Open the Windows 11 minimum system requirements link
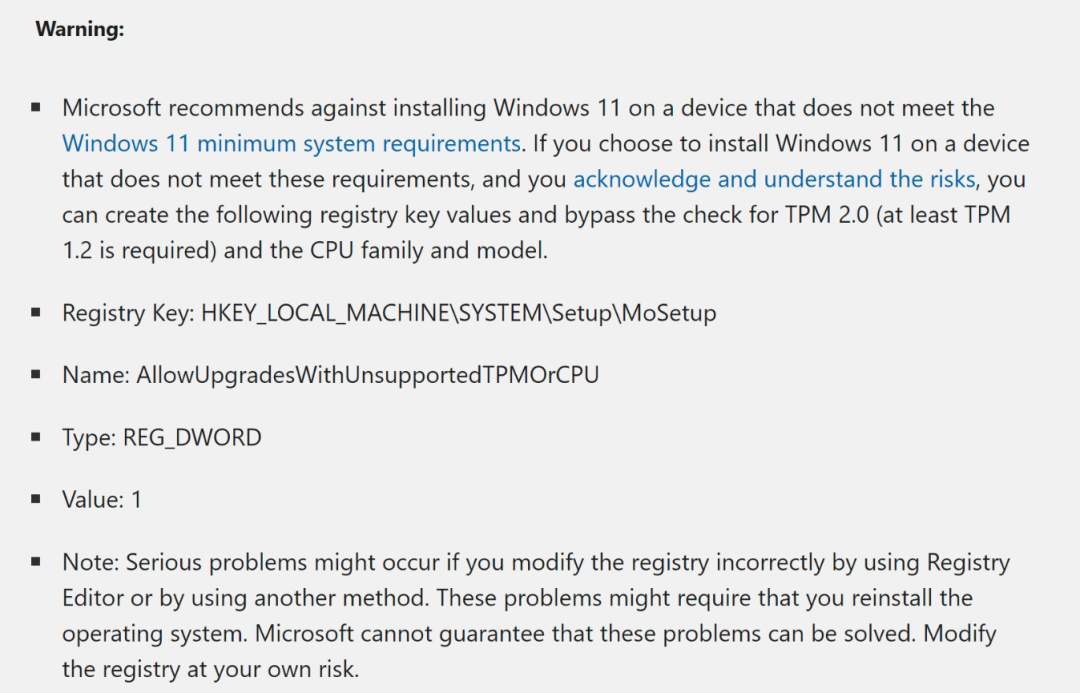The width and height of the screenshot is (1080, 693). coord(291,143)
